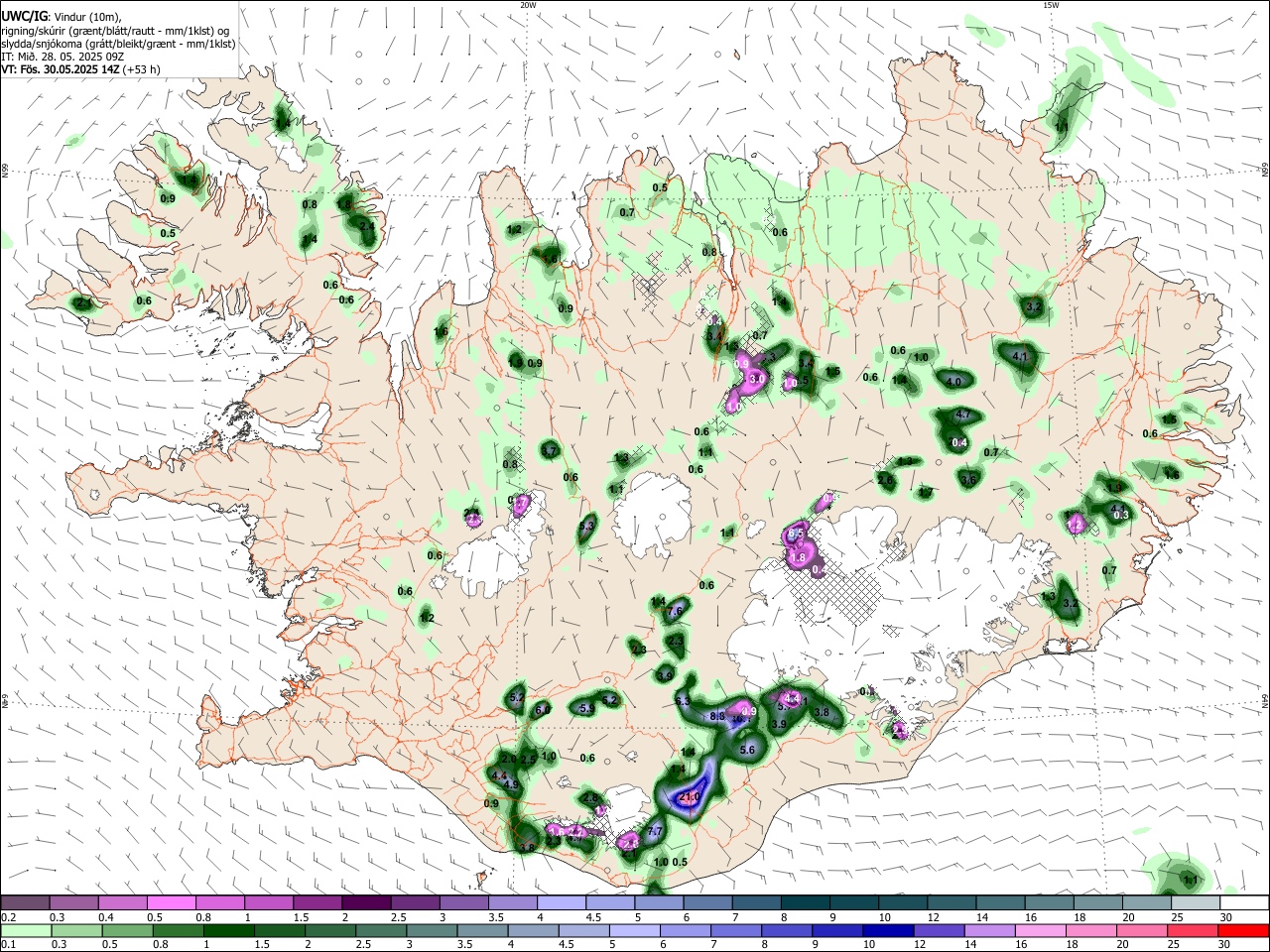The height and width of the screenshot is (952, 1270).
Task: Click the 6.3 precipitation value label
Action: coord(683,701)
